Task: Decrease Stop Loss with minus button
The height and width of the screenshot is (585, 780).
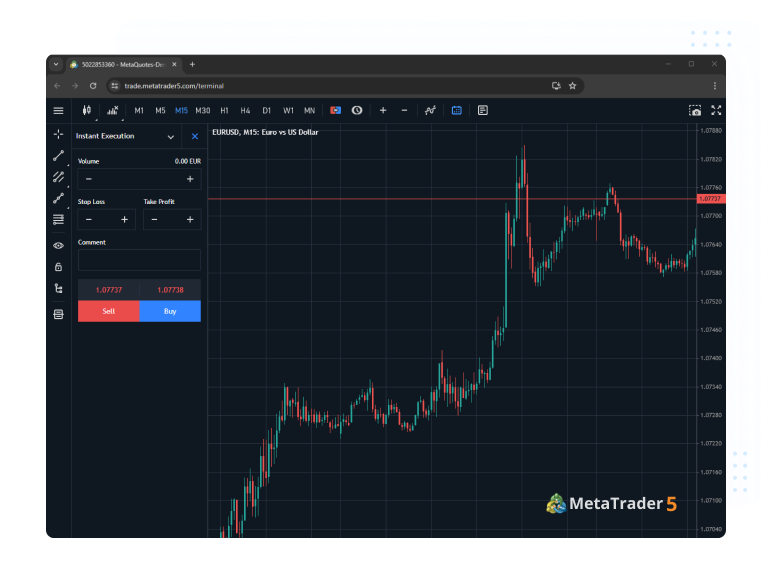Action: 89,219
